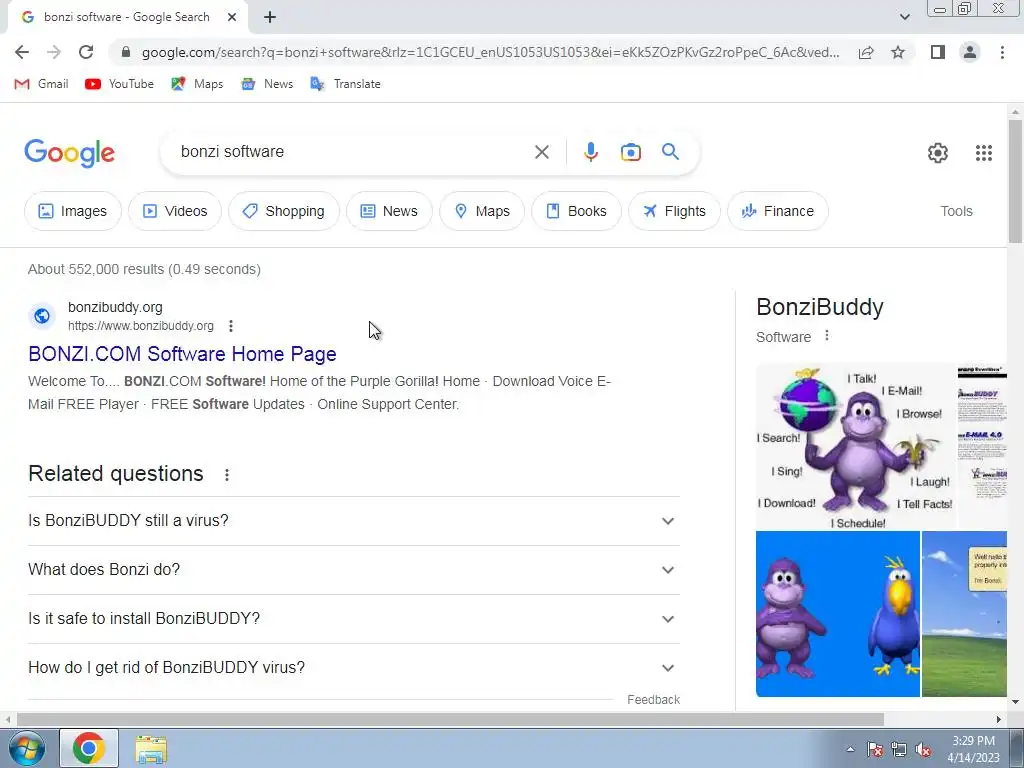Open BonziBuddy panel more options
Viewport: 1024px width, 768px height.
tap(827, 336)
